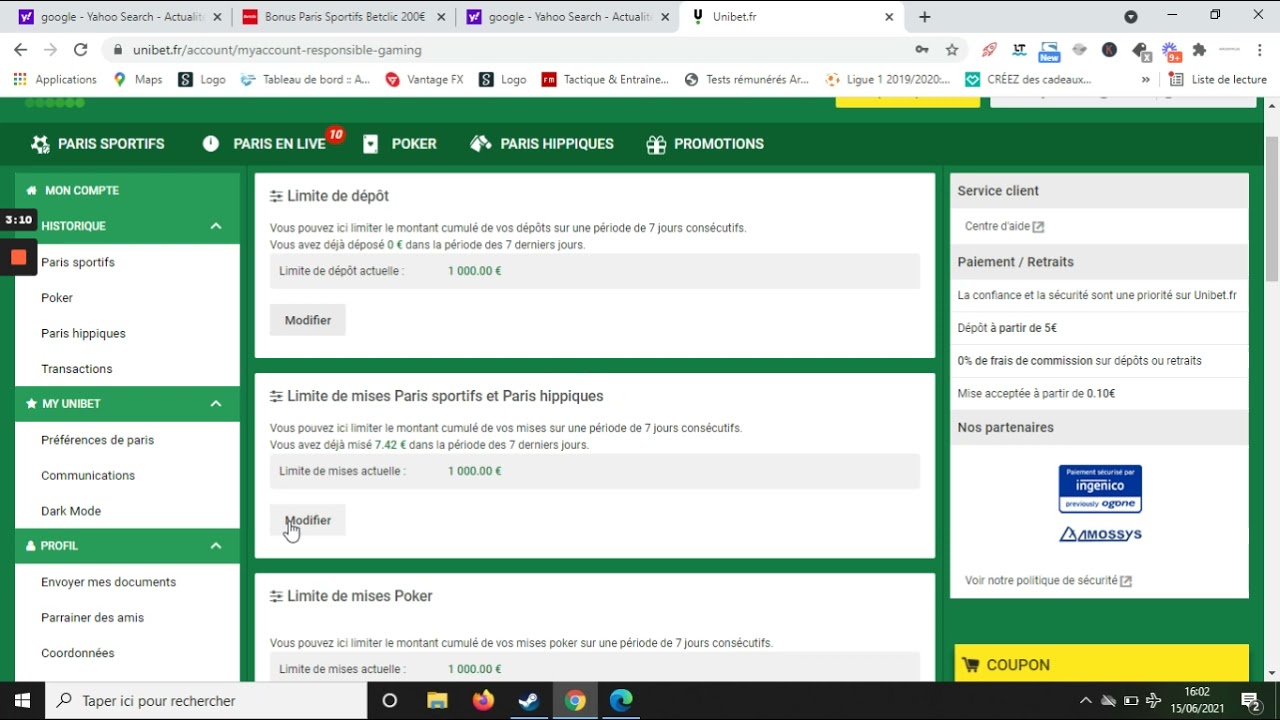Collapse the Historique sidebar section
The image size is (1280, 720).
point(216,226)
